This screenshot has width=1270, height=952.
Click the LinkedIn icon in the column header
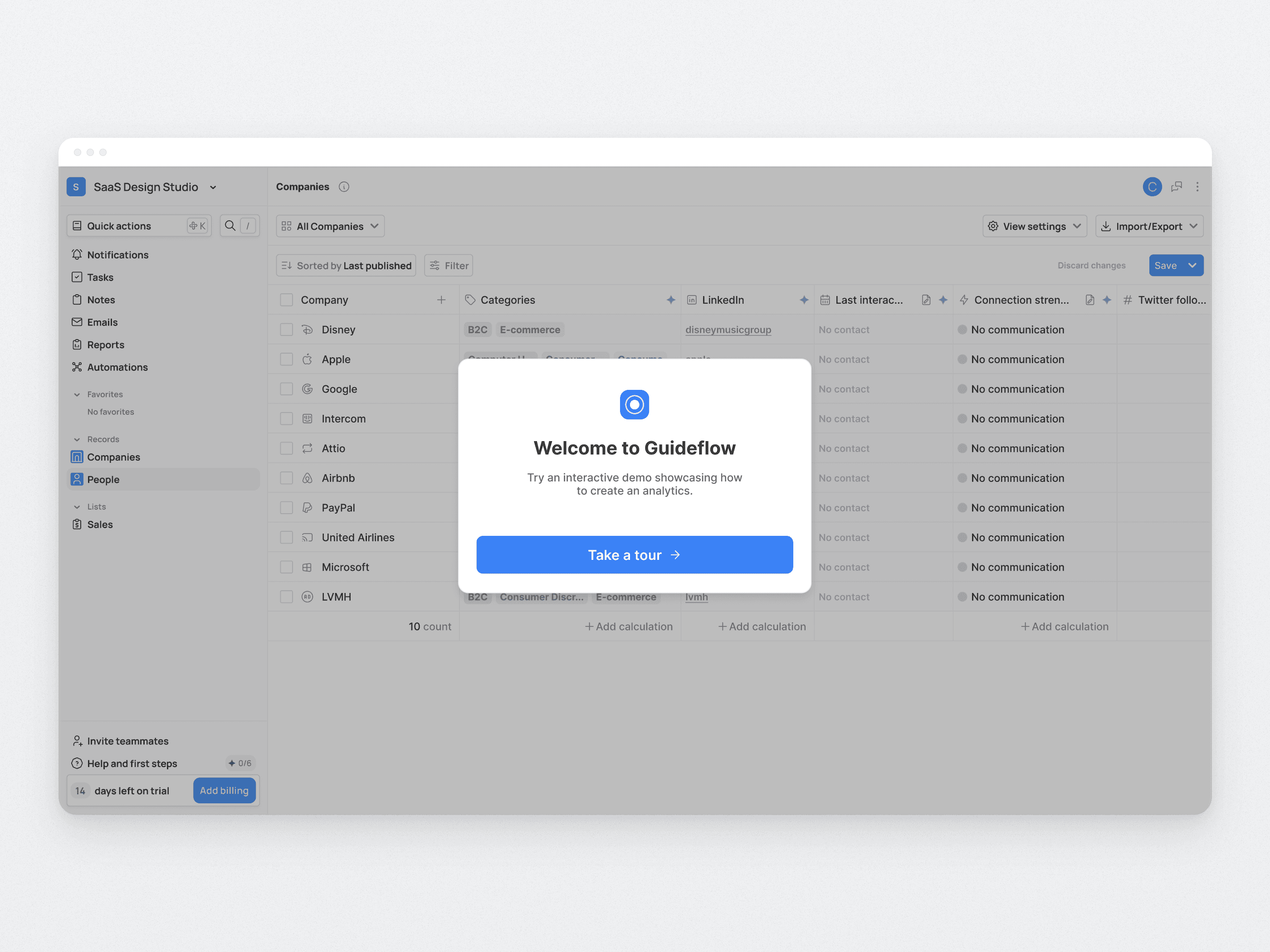coord(692,300)
